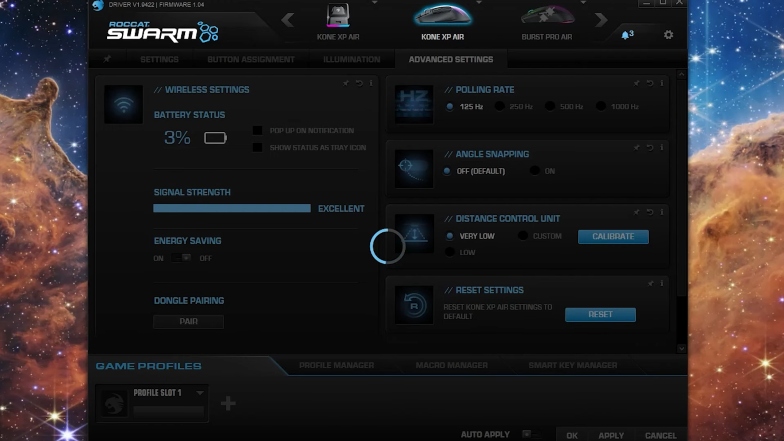
Task: Open notifications bell showing 3 alerts
Action: coord(627,34)
